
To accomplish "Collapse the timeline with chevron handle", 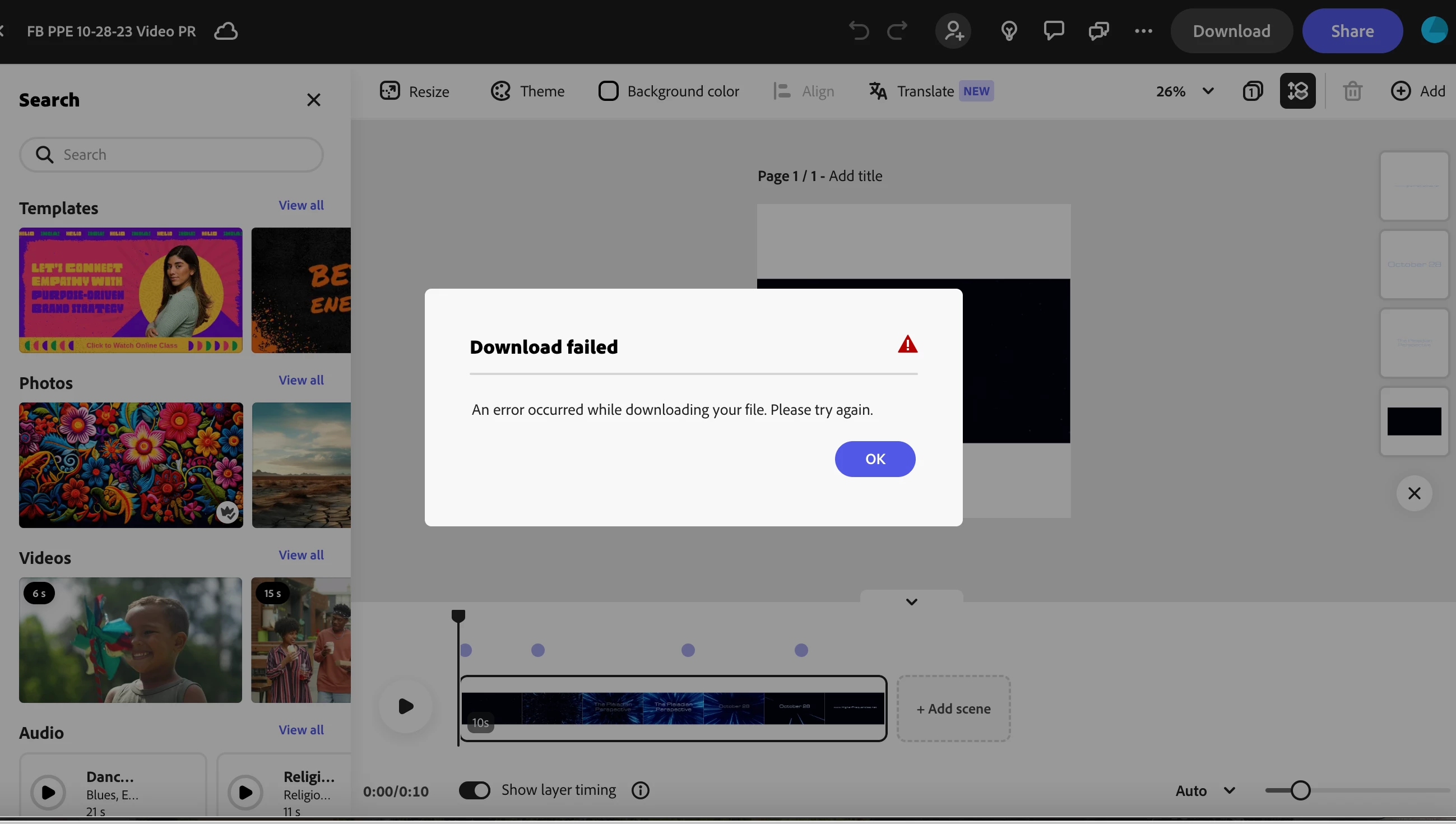I will (911, 601).
